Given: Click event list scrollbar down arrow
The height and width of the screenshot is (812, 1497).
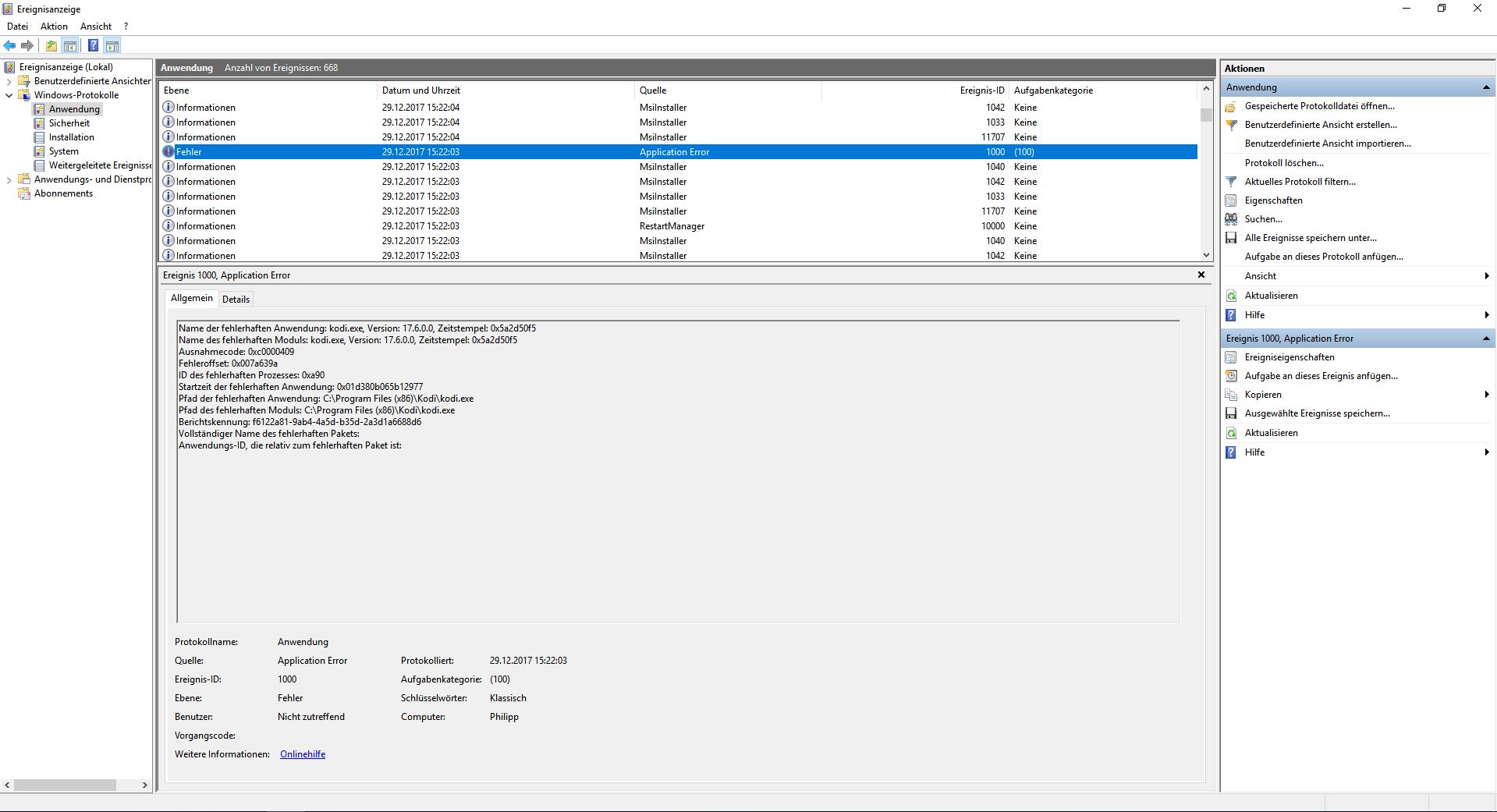Looking at the screenshot, I should (x=1206, y=255).
